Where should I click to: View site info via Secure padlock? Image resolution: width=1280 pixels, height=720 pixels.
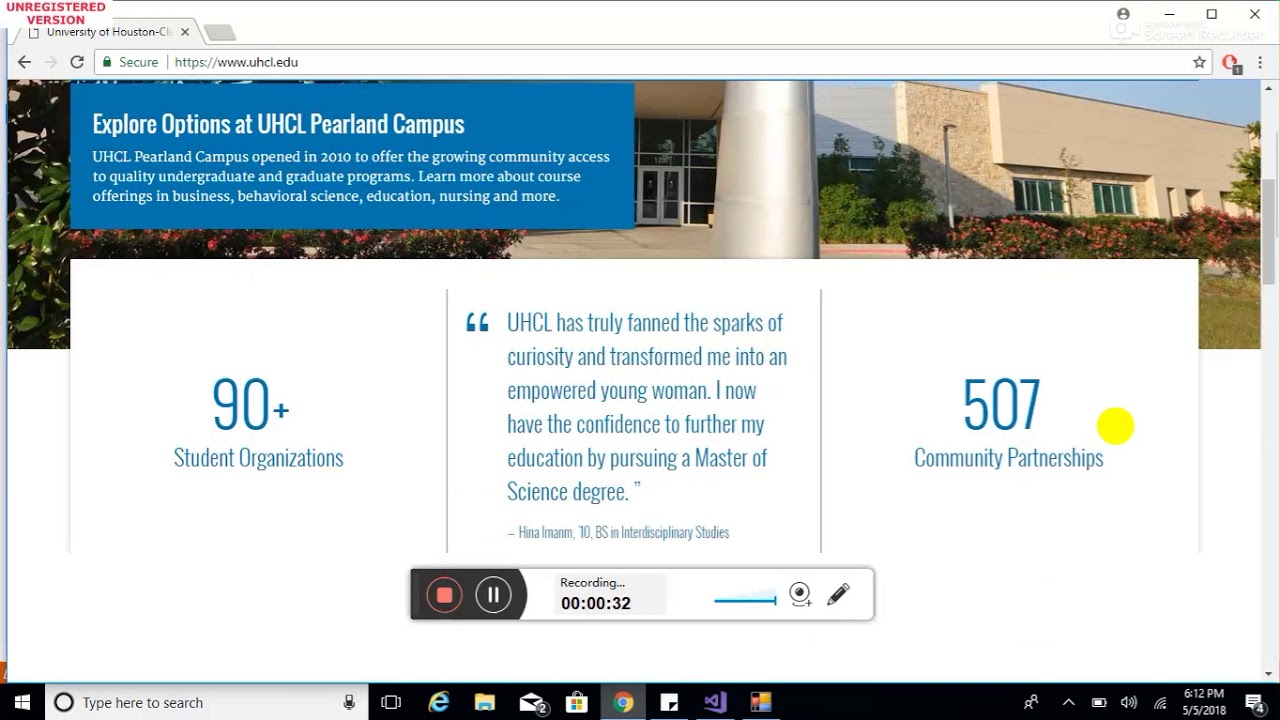click(x=130, y=62)
